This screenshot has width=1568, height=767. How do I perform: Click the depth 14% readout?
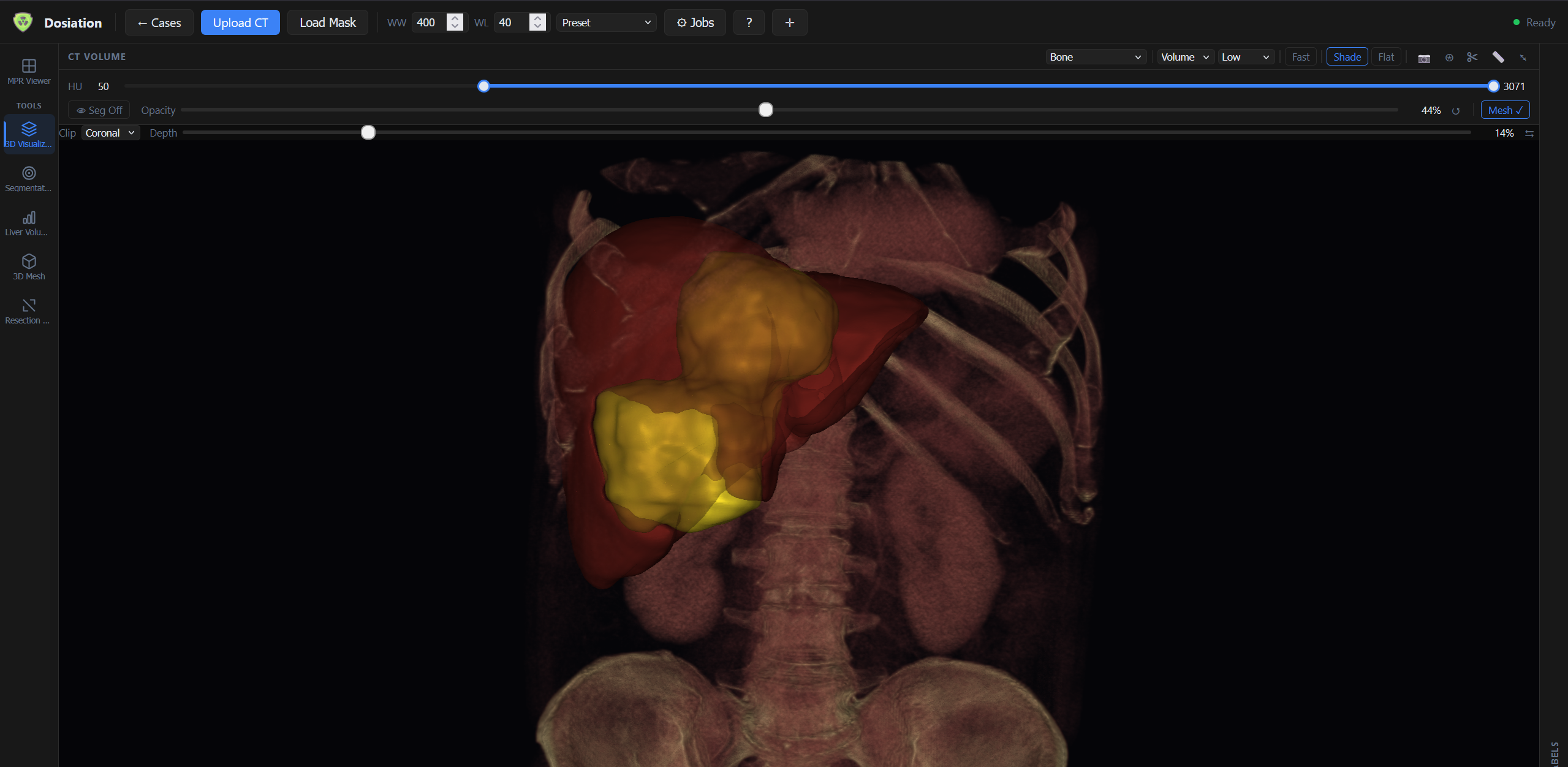[x=1504, y=133]
